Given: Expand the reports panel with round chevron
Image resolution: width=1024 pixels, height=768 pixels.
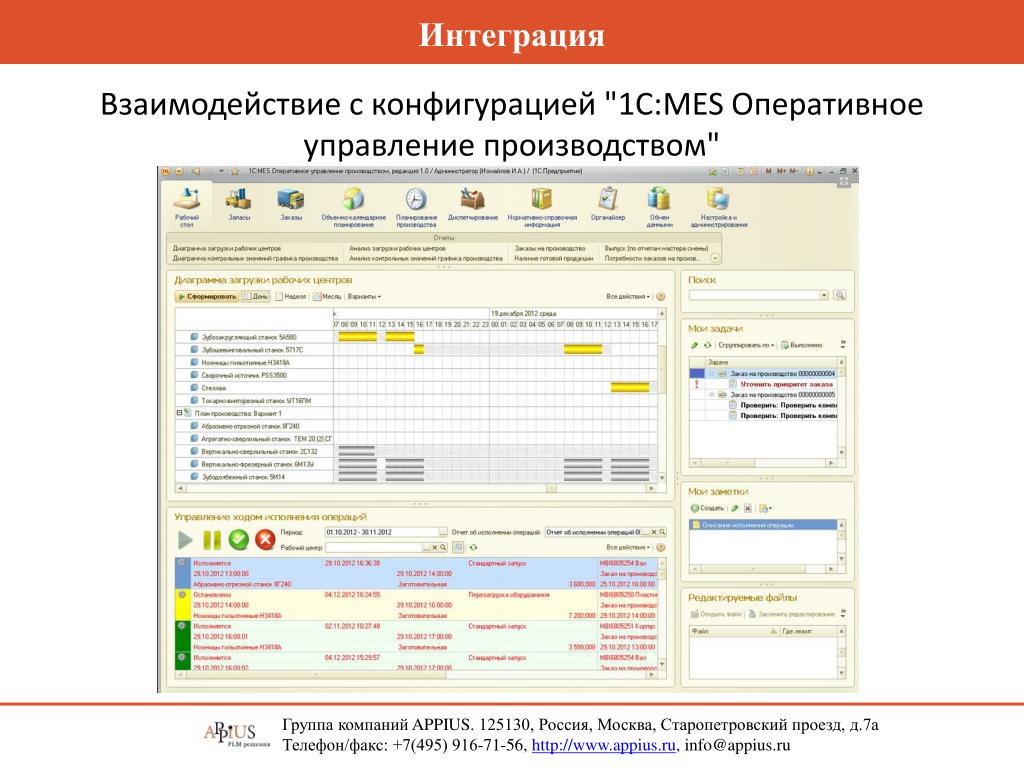Looking at the screenshot, I should point(715,258).
